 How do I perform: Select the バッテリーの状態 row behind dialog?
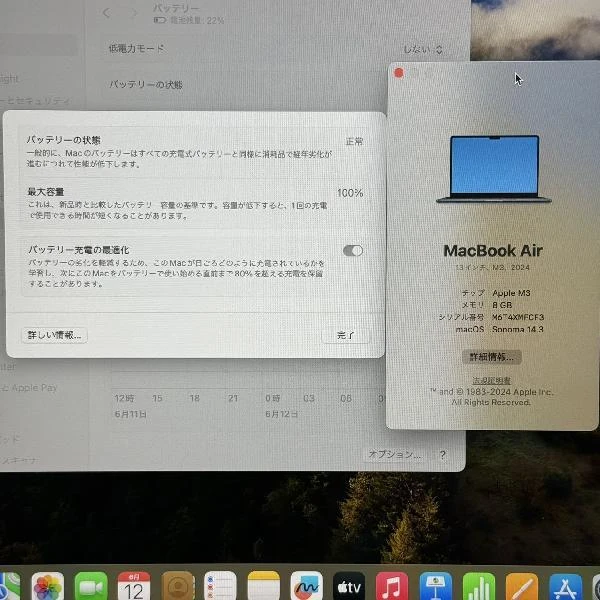coord(276,84)
